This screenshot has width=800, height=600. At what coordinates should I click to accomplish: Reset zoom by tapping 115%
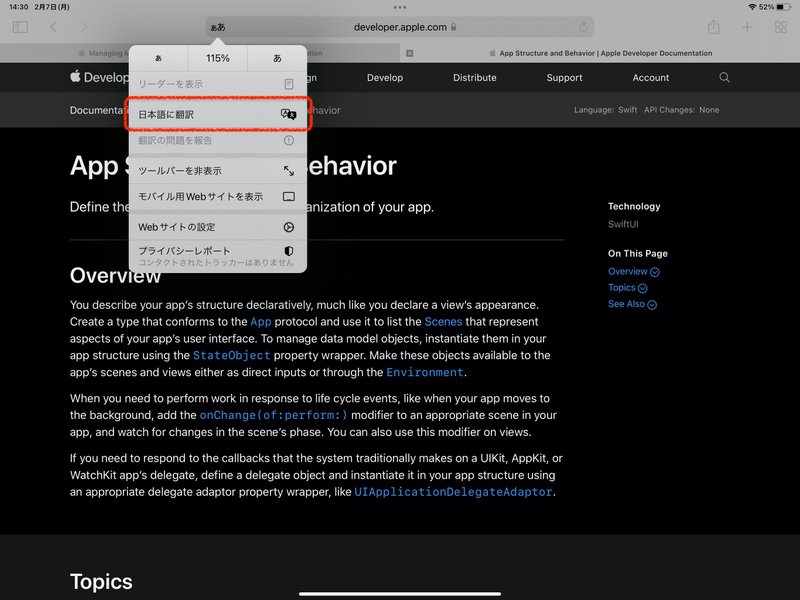(218, 58)
